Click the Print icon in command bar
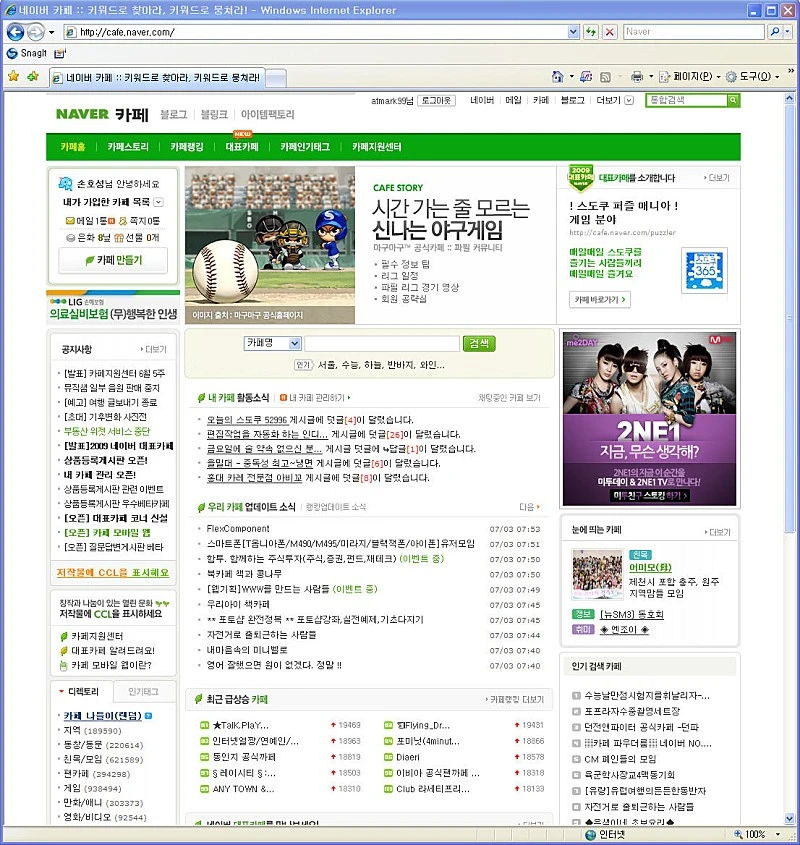Image resolution: width=800 pixels, height=845 pixels. point(637,77)
